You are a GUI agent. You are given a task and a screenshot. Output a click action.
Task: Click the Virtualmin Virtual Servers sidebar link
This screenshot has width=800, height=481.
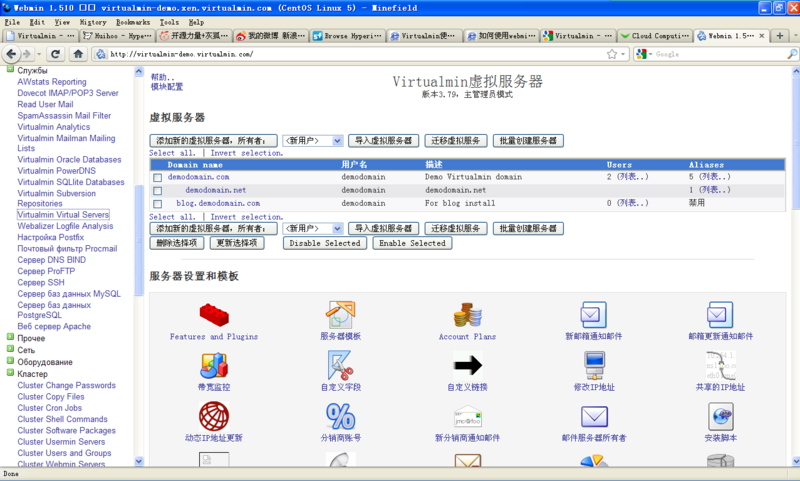coord(63,215)
